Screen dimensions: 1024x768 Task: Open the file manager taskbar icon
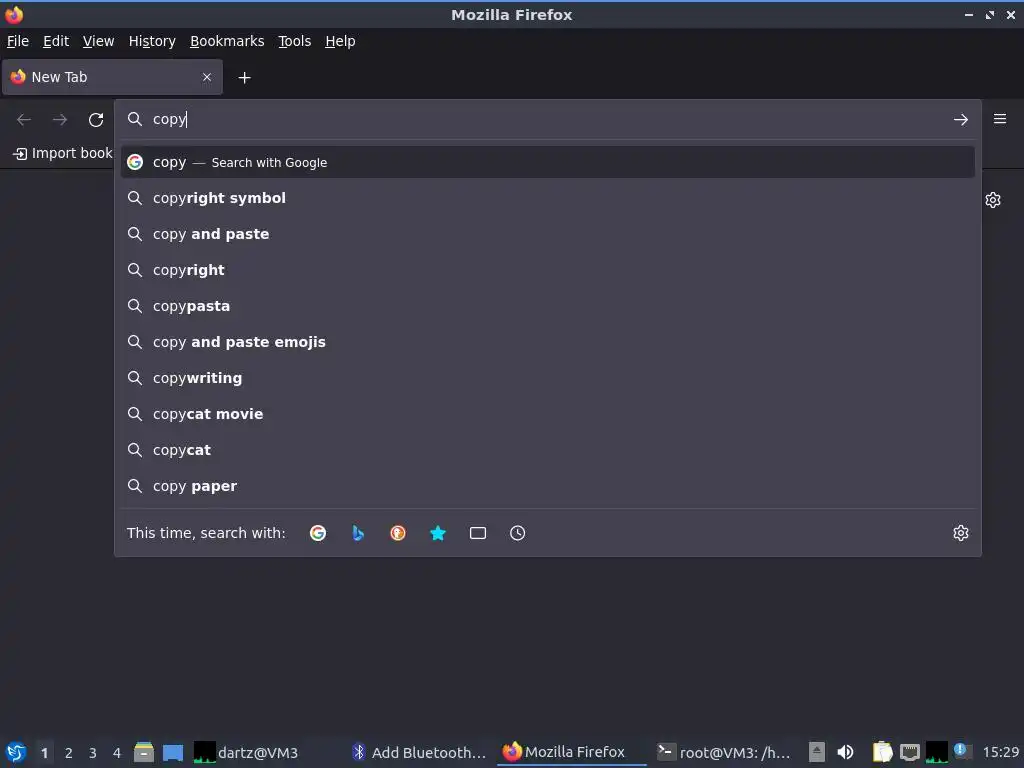point(144,752)
